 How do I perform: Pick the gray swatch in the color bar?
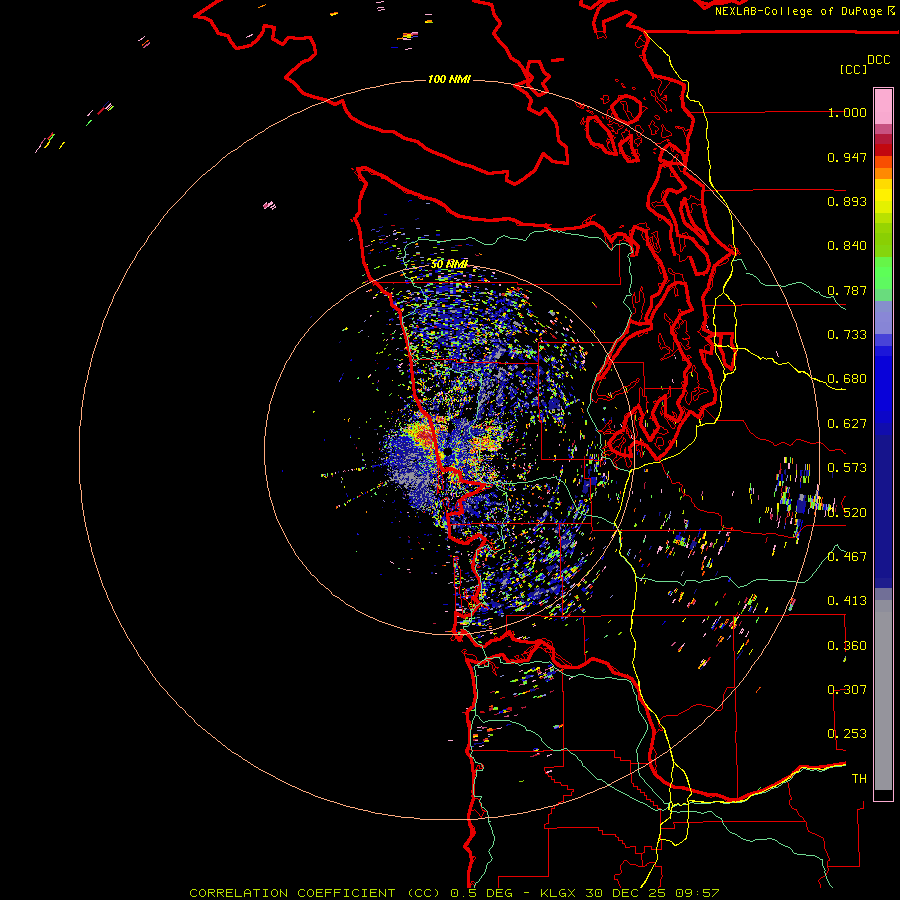pyautogui.click(x=883, y=695)
